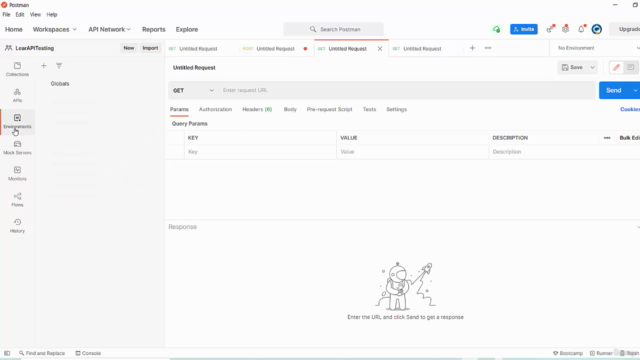Go to Home in top navigation
Image resolution: width=640 pixels, height=360 pixels.
[14, 29]
